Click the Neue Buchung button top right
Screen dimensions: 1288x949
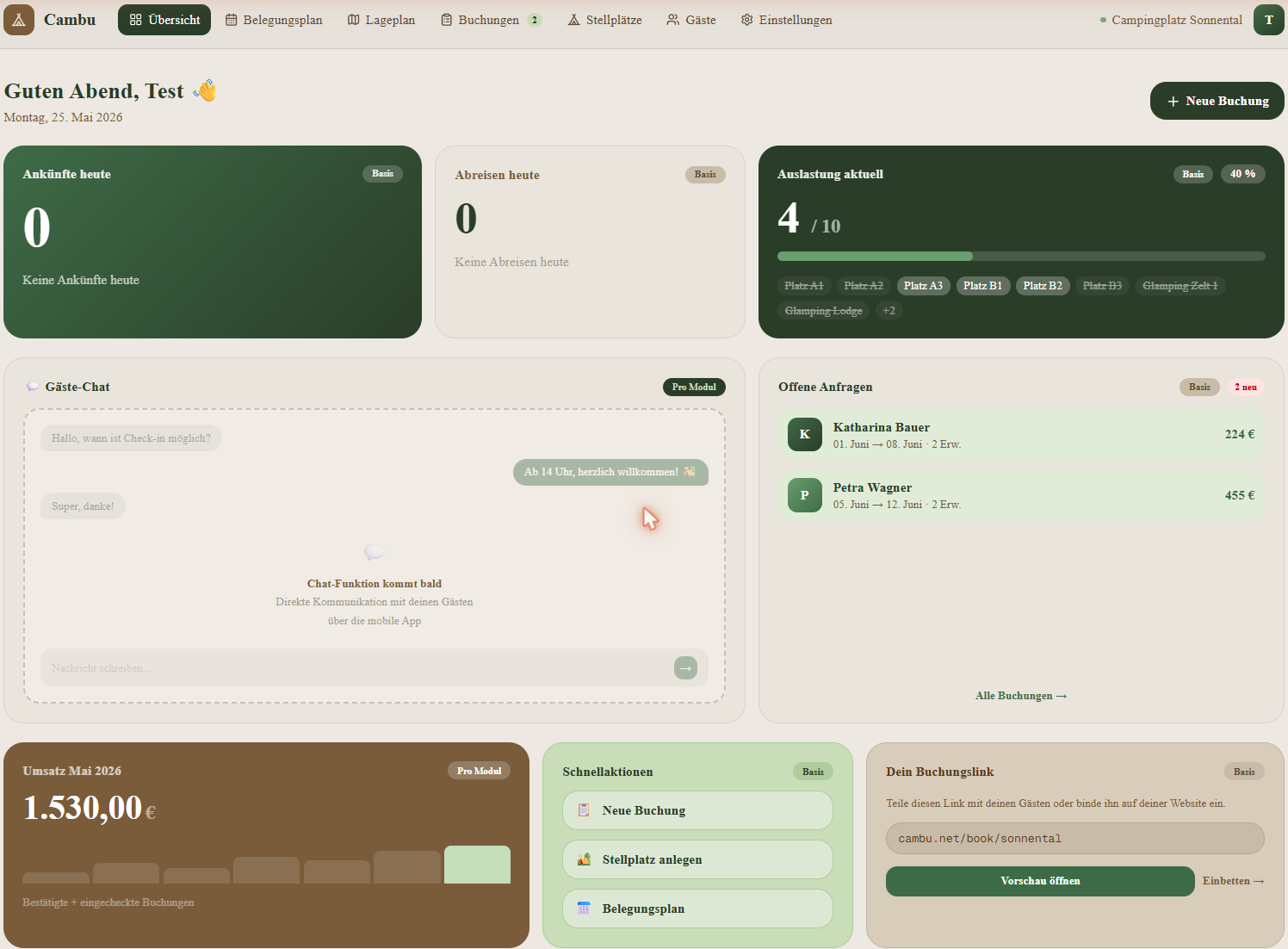click(1217, 101)
